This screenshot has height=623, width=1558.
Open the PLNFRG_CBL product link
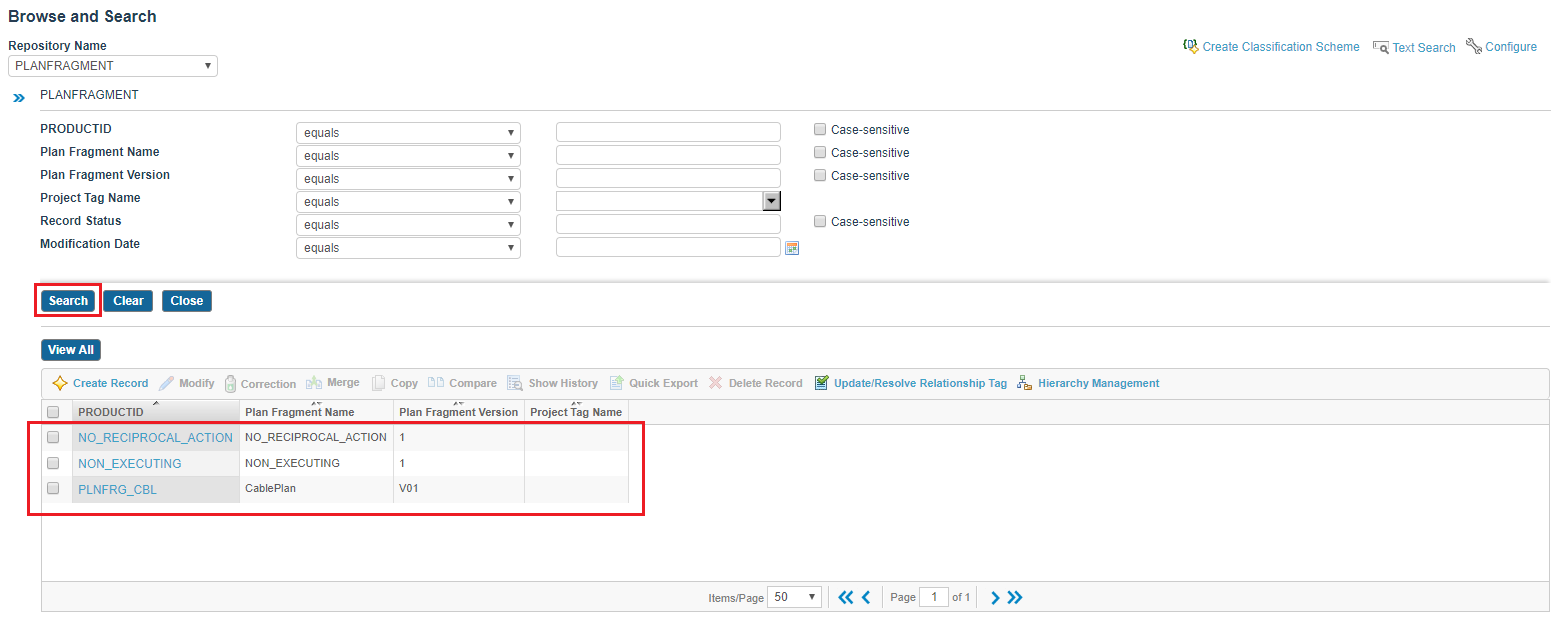tap(118, 490)
